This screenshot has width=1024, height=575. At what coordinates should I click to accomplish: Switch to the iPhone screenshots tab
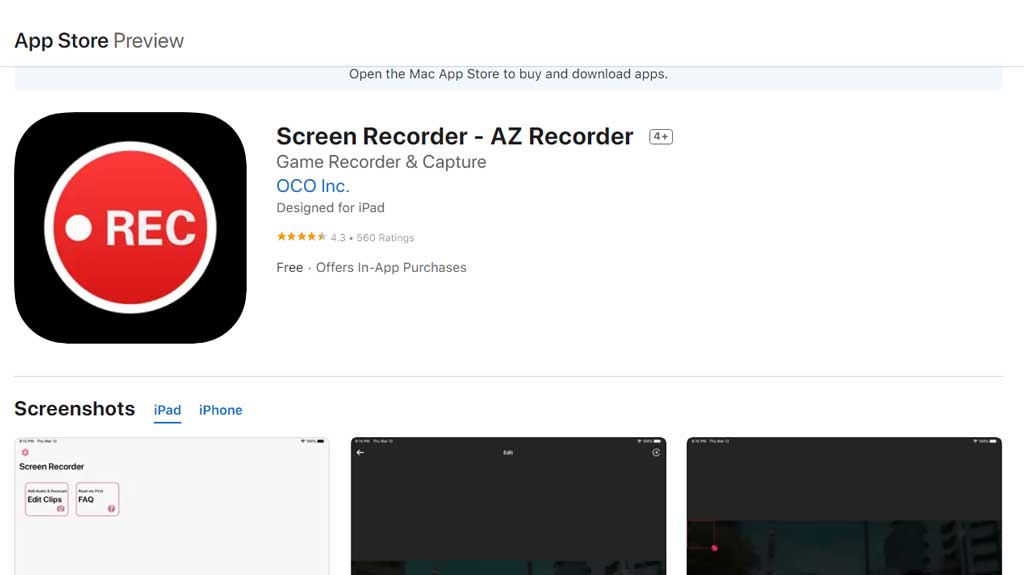click(x=220, y=410)
